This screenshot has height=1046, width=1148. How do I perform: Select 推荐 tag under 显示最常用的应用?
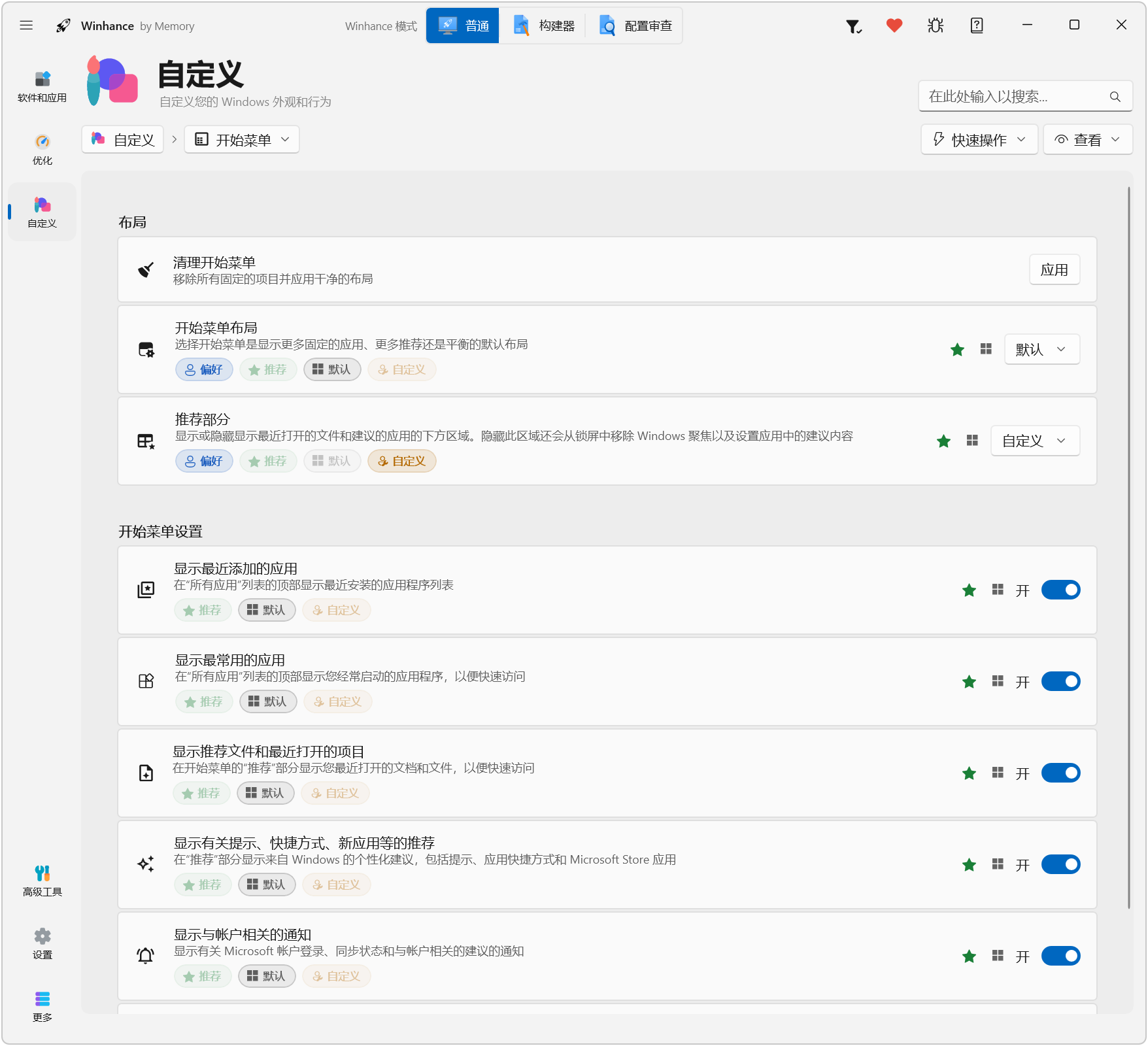204,701
